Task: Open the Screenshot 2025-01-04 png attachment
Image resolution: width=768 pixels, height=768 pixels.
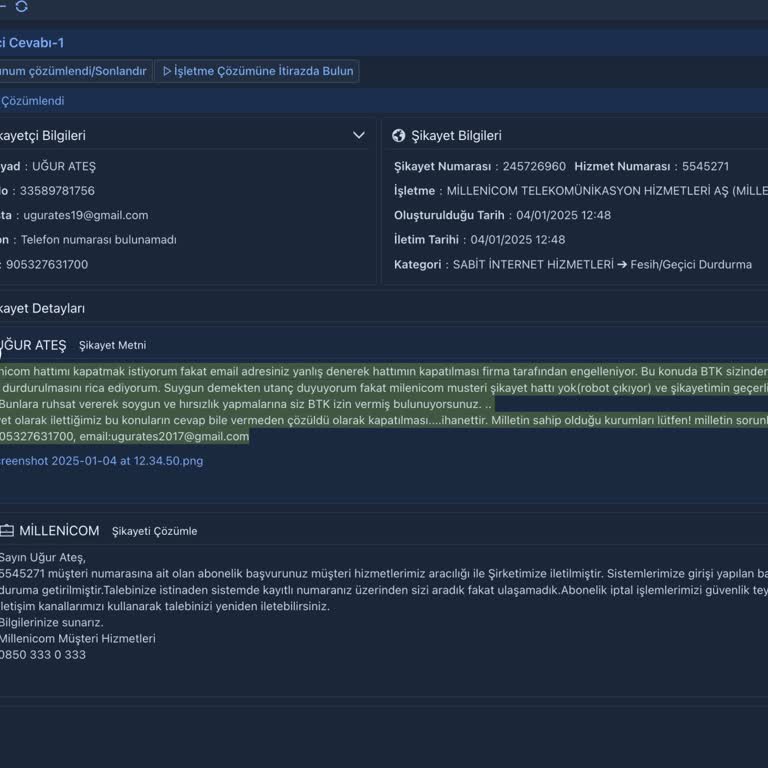Action: (101, 461)
